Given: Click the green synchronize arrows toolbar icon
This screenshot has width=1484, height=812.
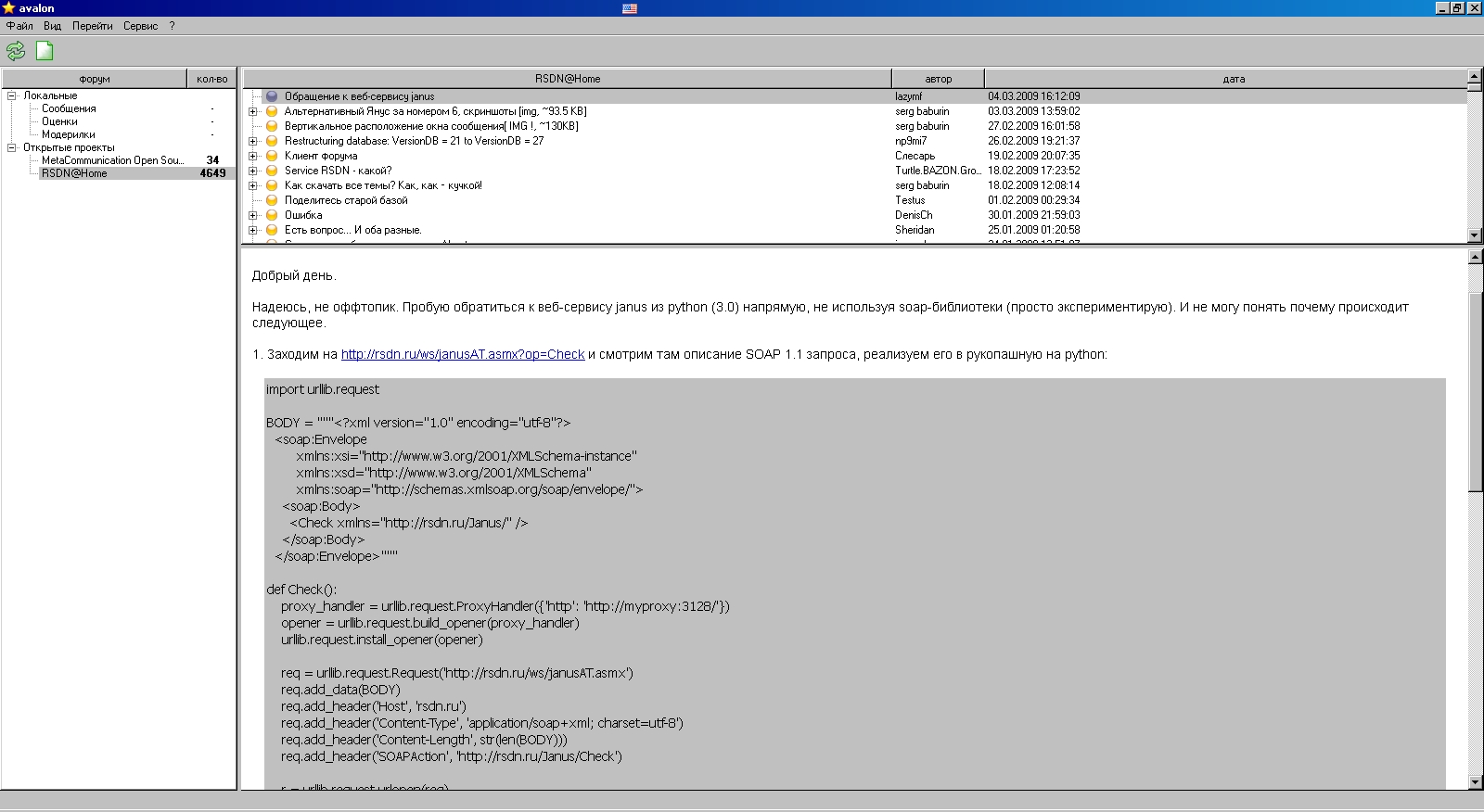Looking at the screenshot, I should tap(16, 51).
